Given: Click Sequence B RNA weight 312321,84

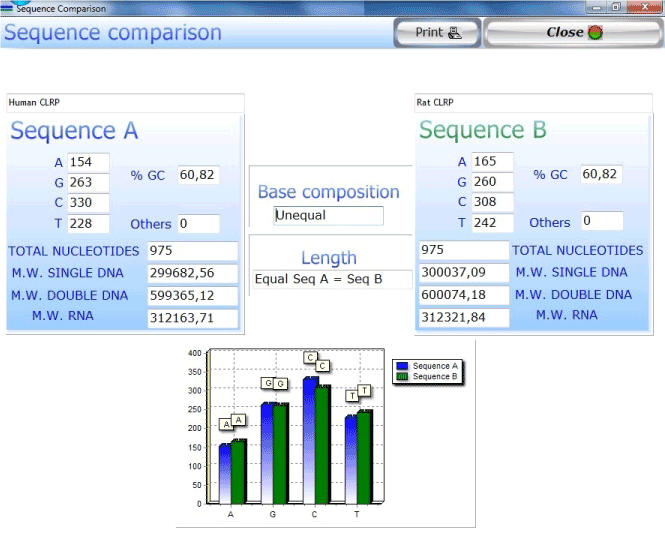Looking at the screenshot, I should [464, 318].
